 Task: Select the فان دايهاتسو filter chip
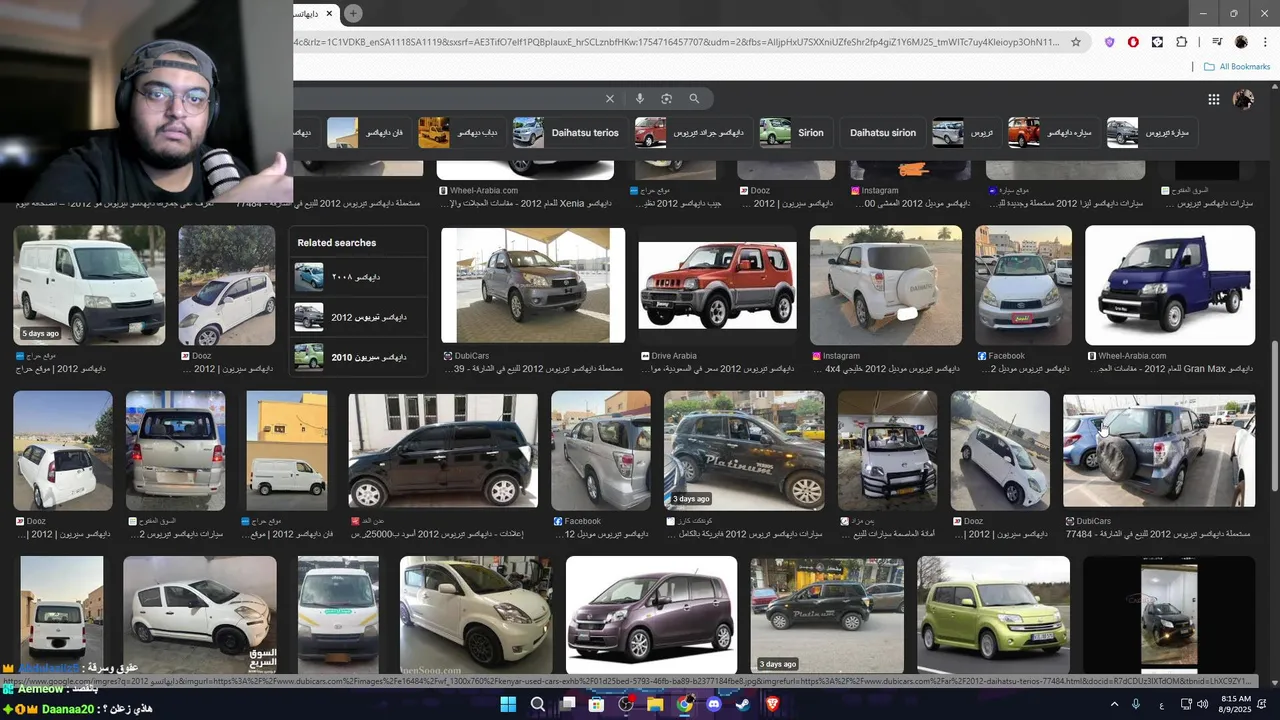[x=369, y=133]
